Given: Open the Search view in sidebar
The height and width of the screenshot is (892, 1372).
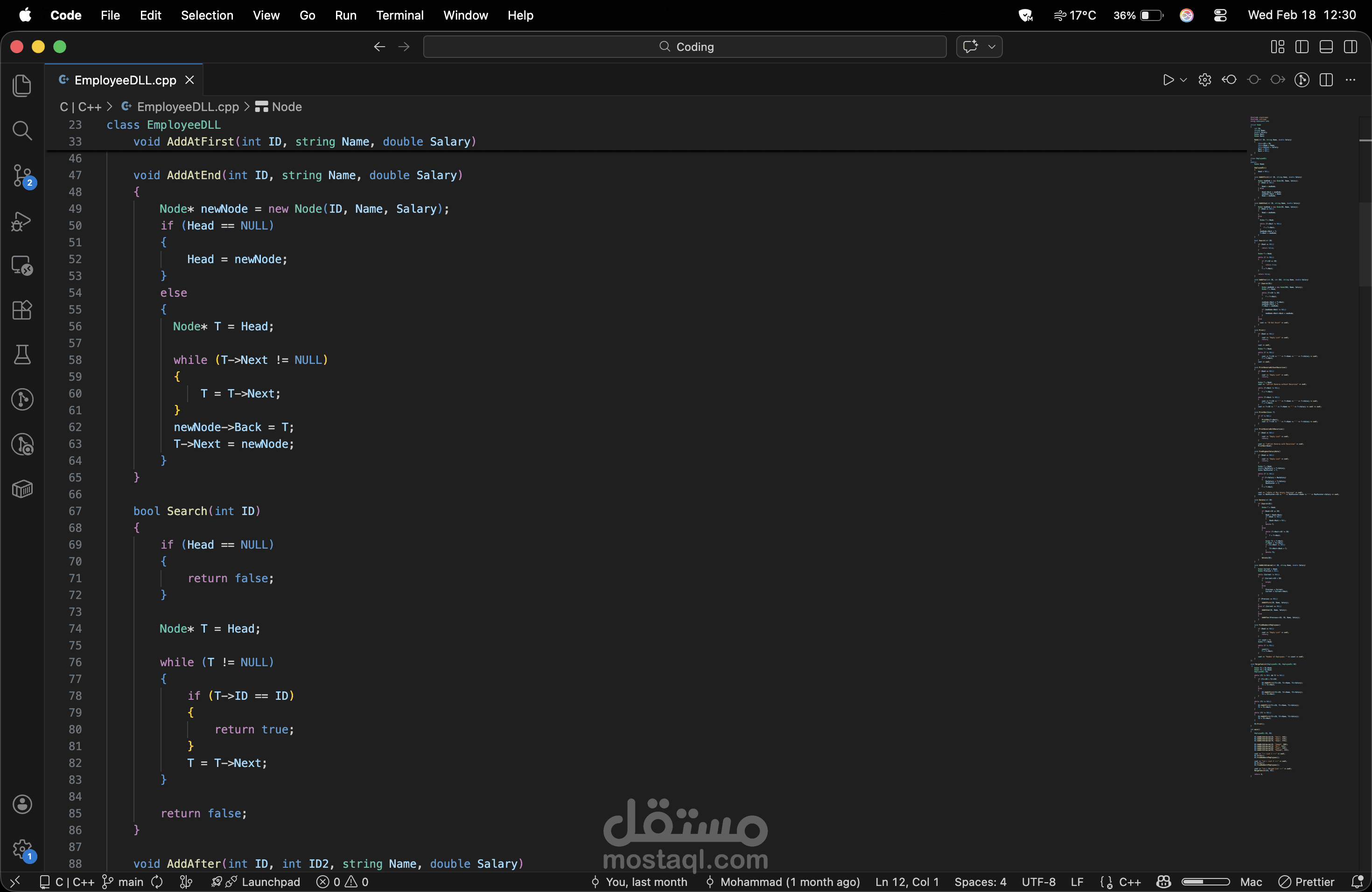Looking at the screenshot, I should tap(22, 131).
